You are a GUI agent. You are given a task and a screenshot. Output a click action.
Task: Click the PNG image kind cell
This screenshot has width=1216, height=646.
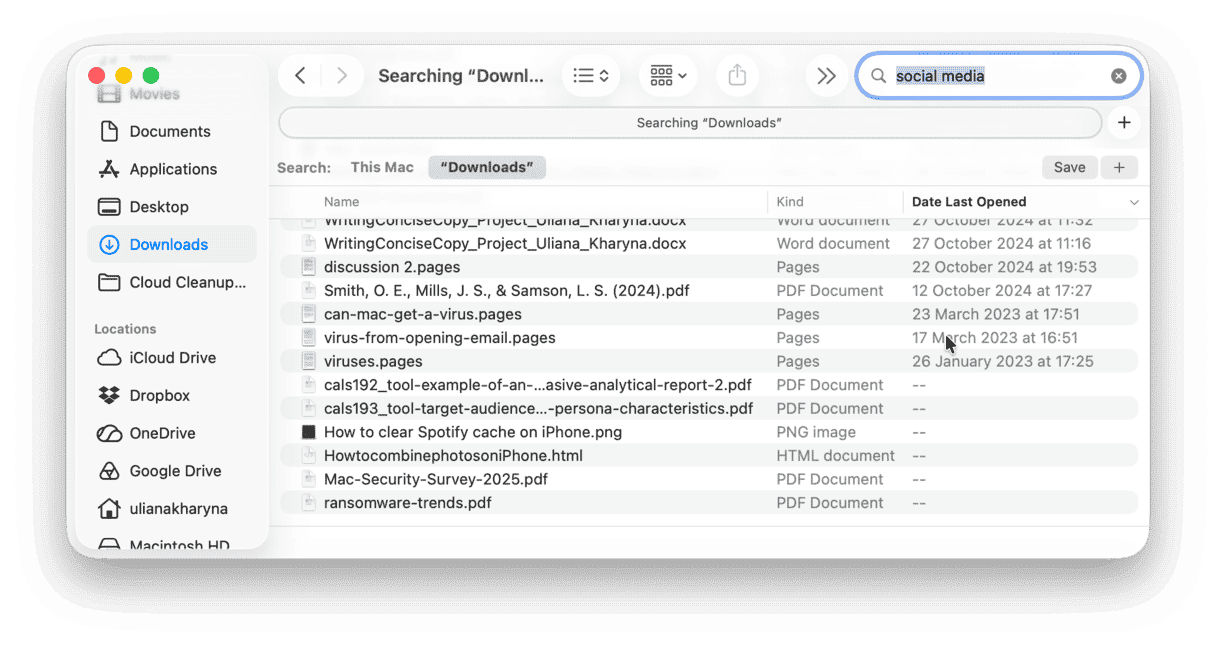coord(816,432)
